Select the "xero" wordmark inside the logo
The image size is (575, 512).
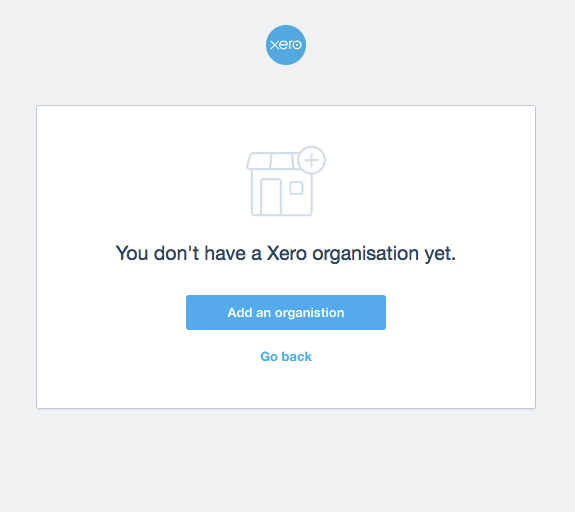[x=286, y=45]
